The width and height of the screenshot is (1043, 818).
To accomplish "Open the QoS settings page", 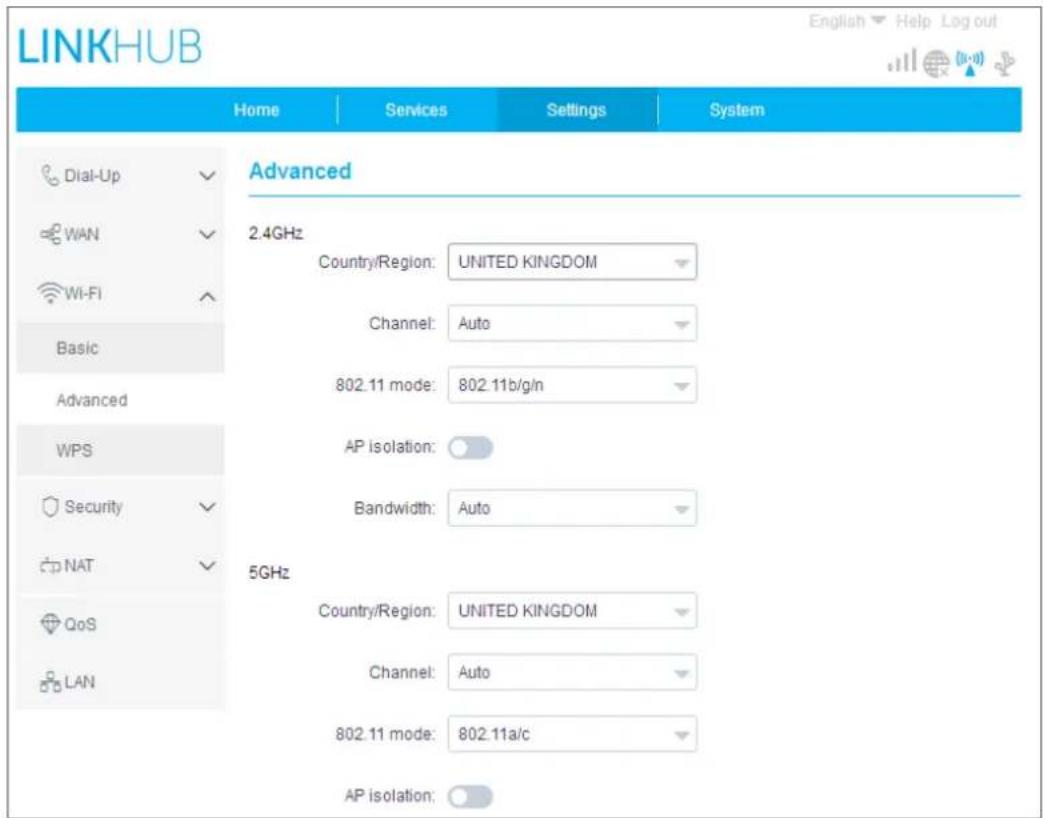I will (120, 624).
